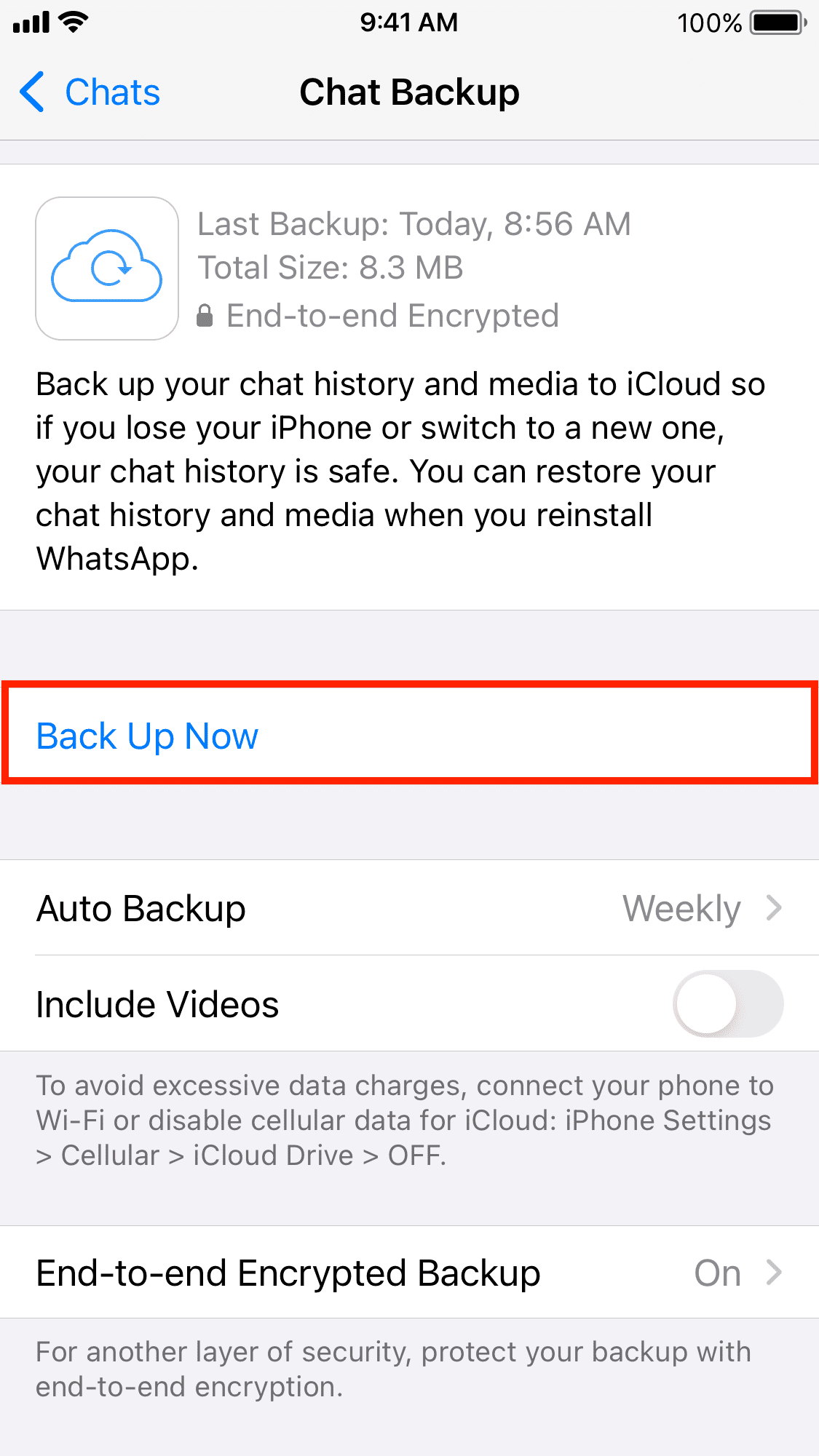The width and height of the screenshot is (819, 1456).
Task: Toggle the Include Videos switch
Action: (x=728, y=1003)
